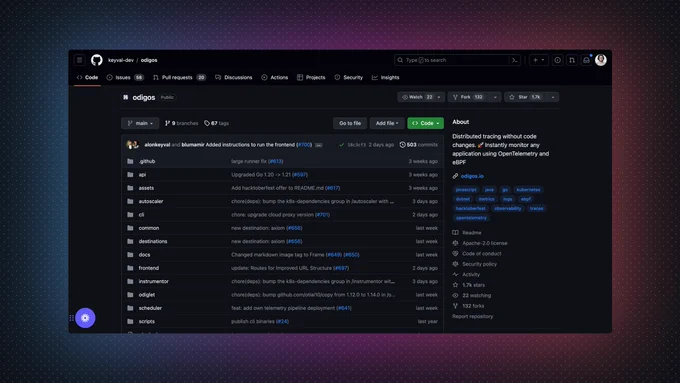Switch to the Issues tab

click(x=125, y=78)
